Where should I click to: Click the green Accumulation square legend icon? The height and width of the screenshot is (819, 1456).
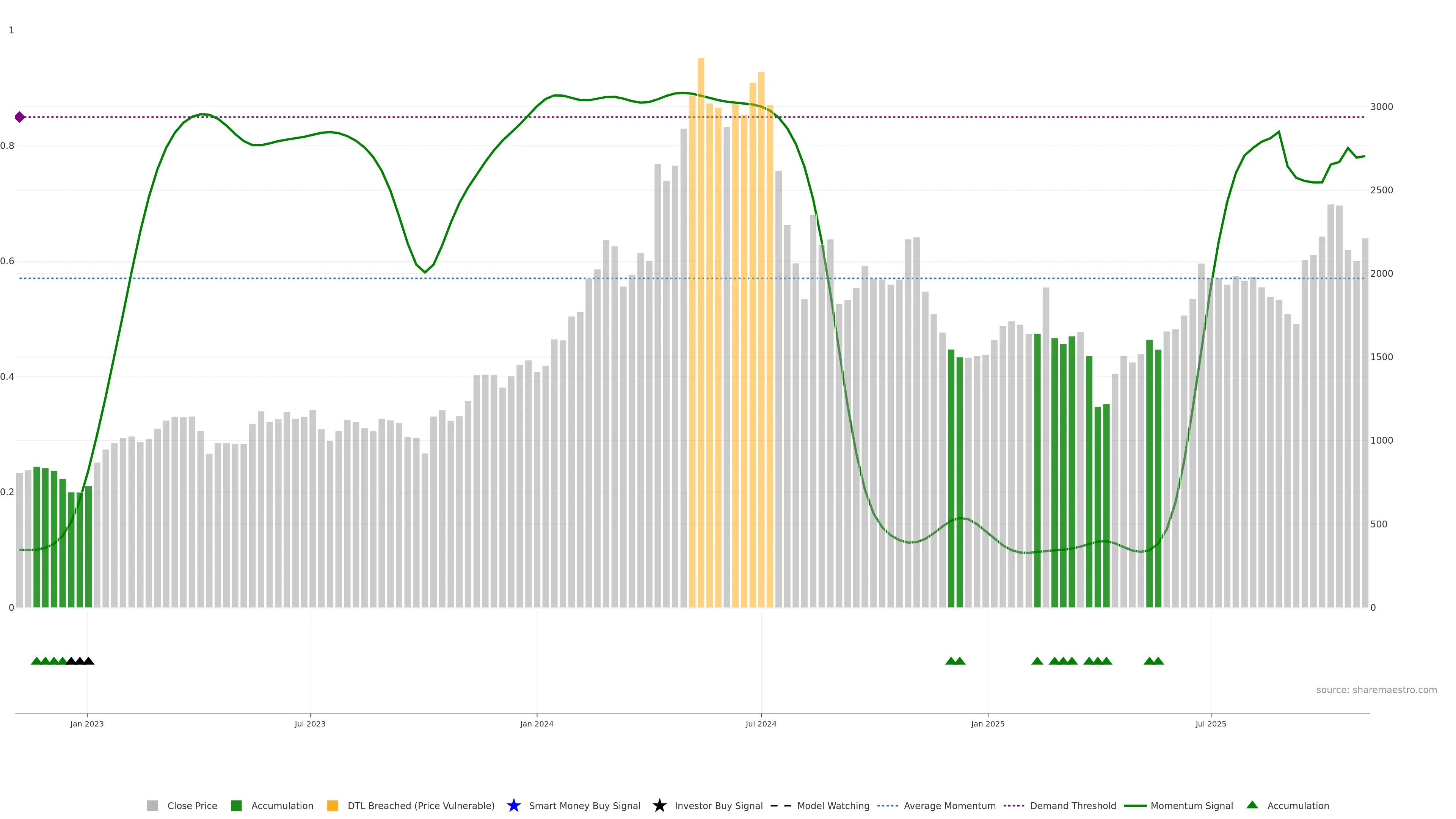pos(236,805)
